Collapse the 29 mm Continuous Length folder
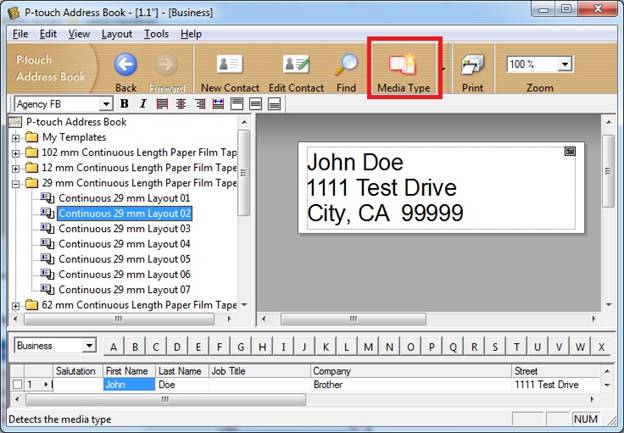The width and height of the screenshot is (624, 433). (x=15, y=183)
